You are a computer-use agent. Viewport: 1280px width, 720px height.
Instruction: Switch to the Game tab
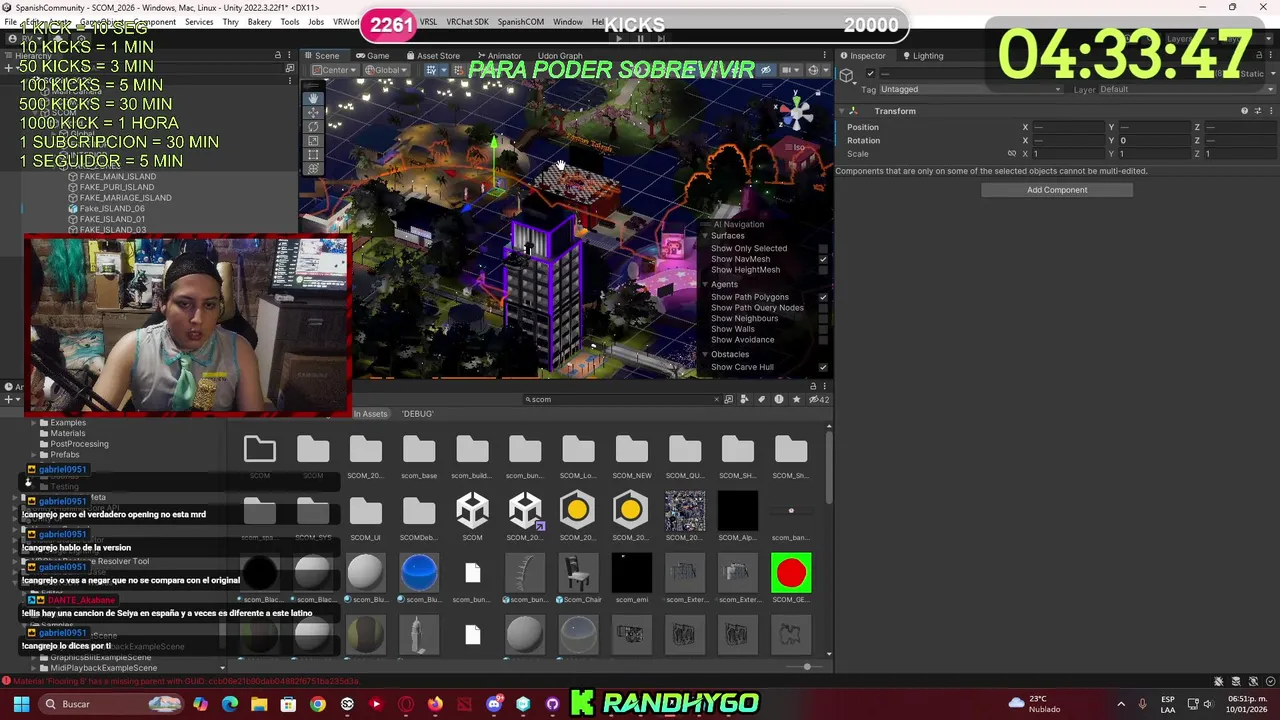tap(373, 56)
